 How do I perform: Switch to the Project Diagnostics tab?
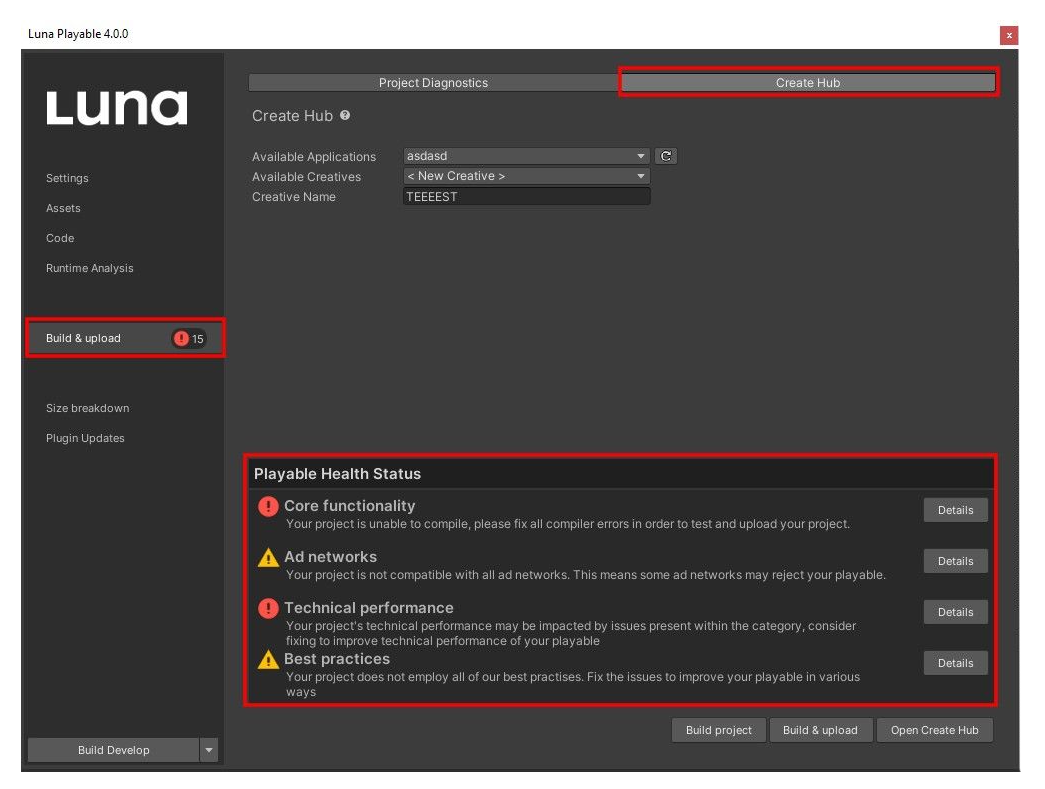click(433, 83)
